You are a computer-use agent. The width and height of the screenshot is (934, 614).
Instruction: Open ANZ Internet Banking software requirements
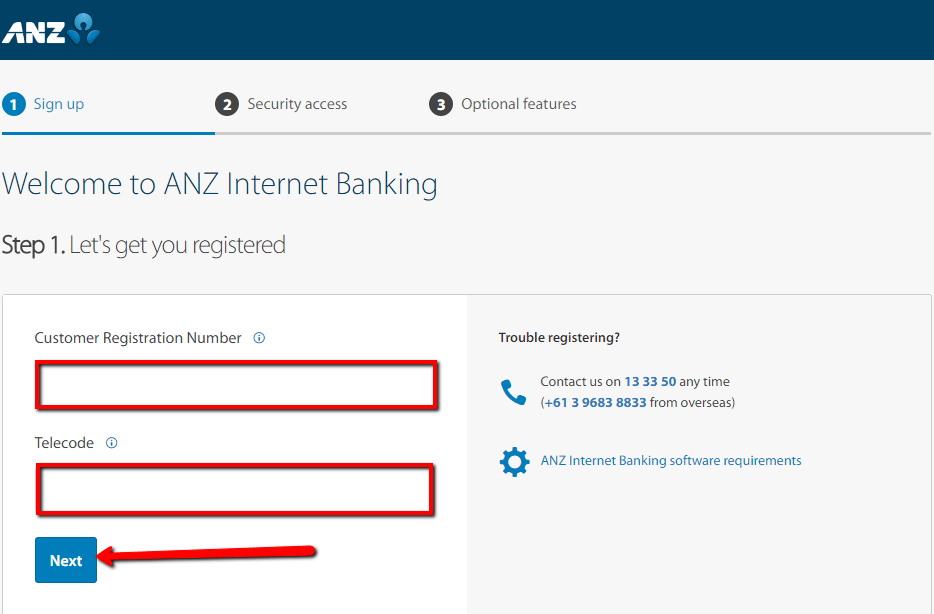coord(671,461)
